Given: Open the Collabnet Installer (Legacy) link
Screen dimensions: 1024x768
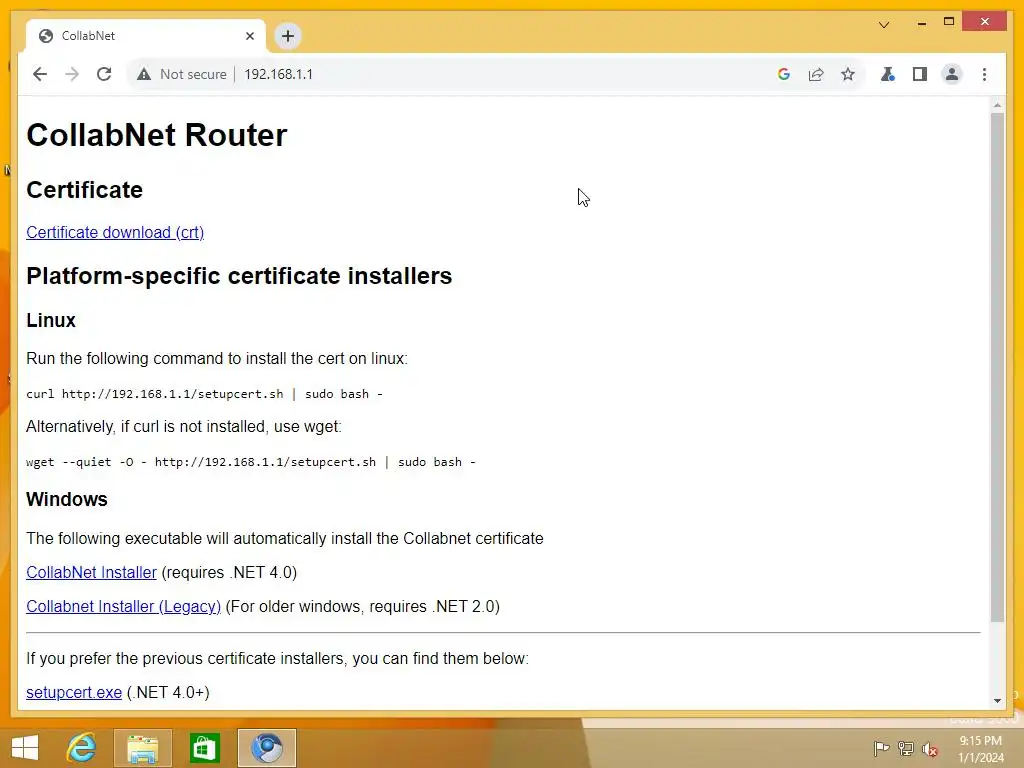Looking at the screenshot, I should point(123,606).
